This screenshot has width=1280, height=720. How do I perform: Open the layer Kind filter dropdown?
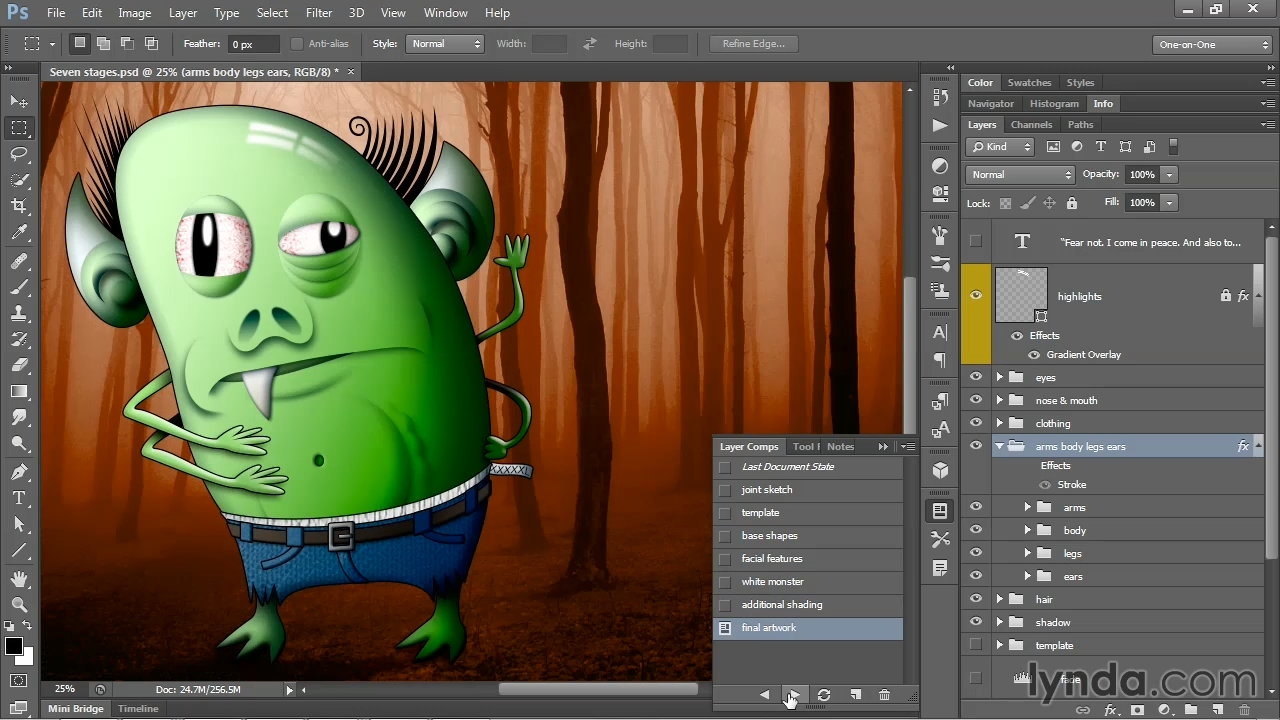tap(1000, 147)
